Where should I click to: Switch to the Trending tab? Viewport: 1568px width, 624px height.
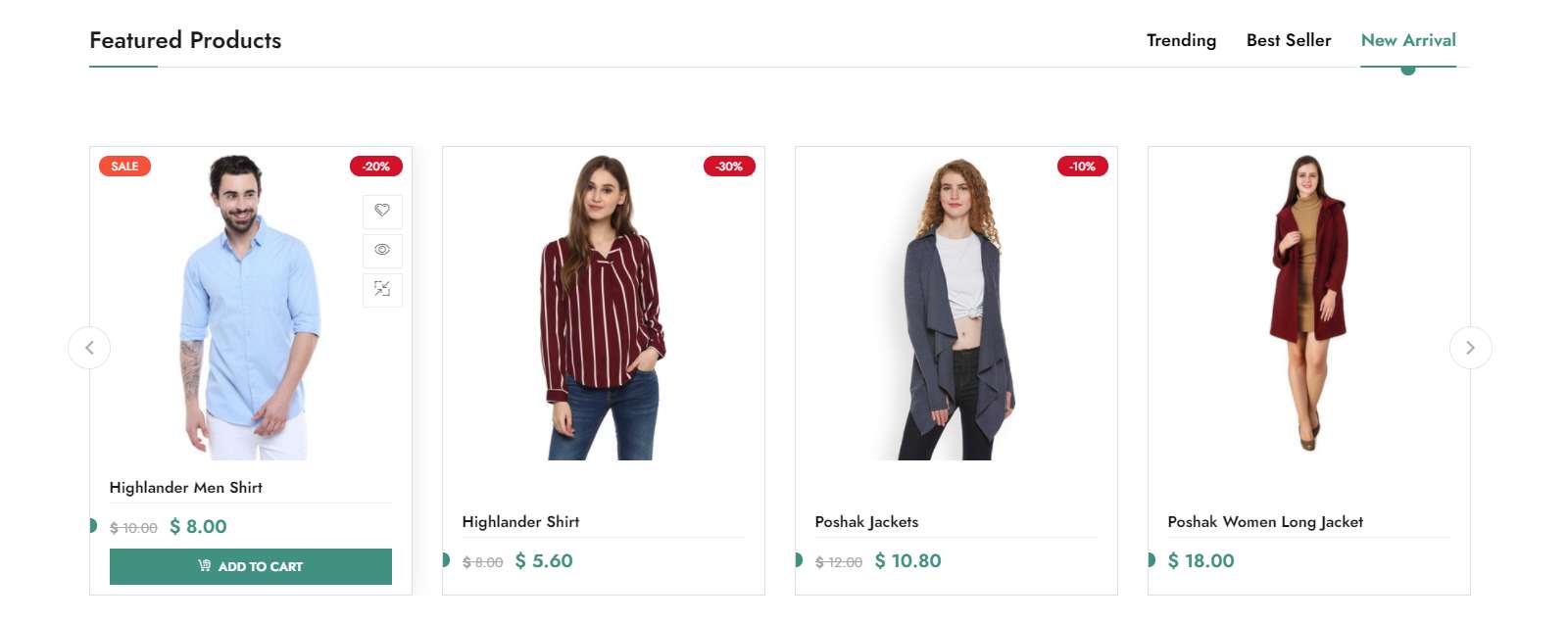click(1181, 40)
